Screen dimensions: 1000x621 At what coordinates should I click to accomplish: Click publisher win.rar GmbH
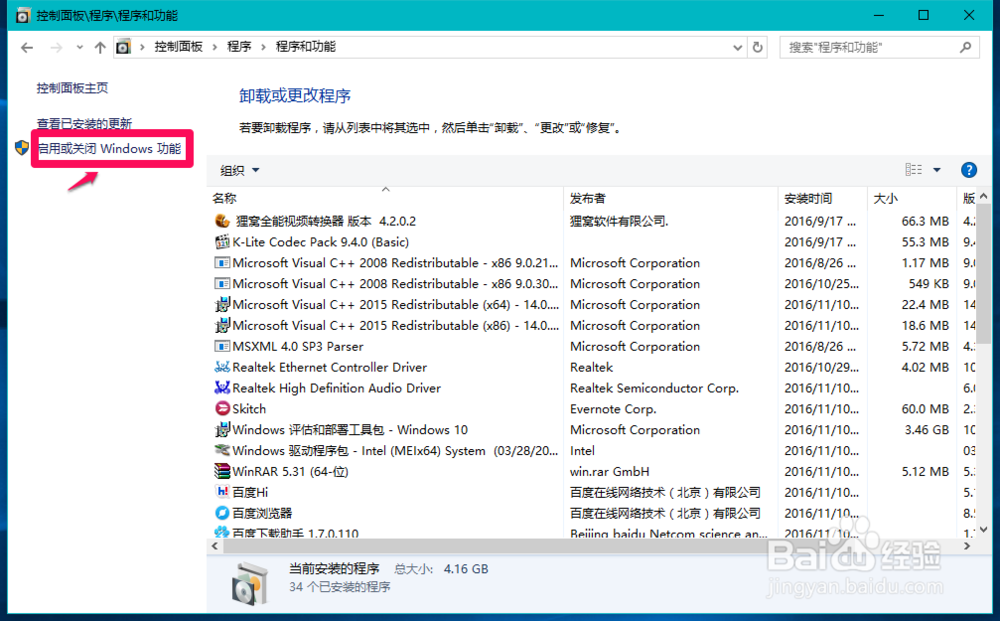click(x=609, y=472)
